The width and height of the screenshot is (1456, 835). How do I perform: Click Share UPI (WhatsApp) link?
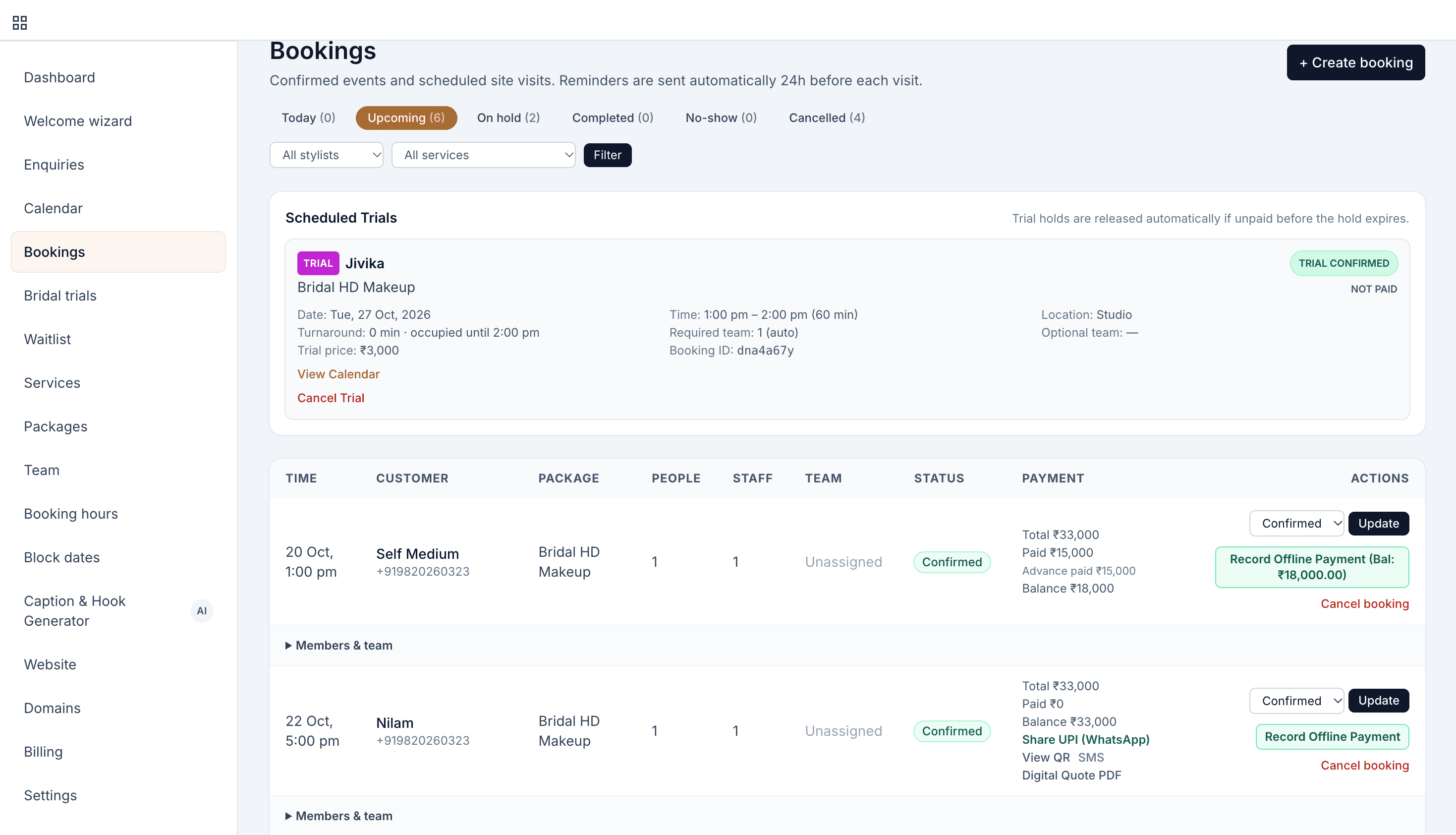[1086, 739]
